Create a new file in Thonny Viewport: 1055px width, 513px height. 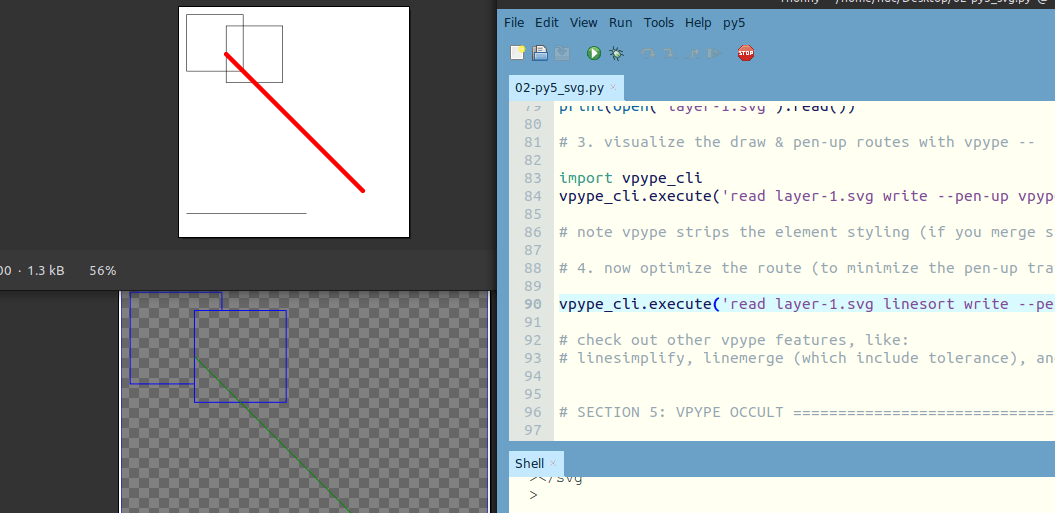click(x=517, y=53)
